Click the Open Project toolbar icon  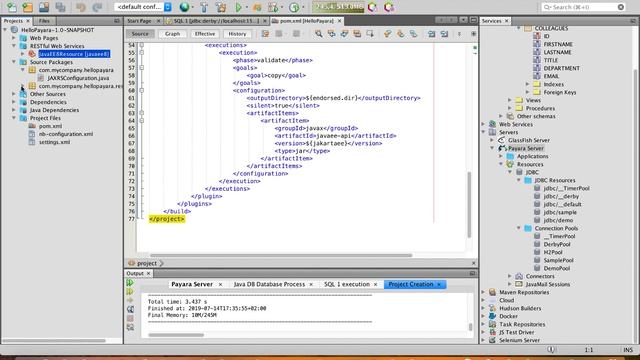(44, 7)
